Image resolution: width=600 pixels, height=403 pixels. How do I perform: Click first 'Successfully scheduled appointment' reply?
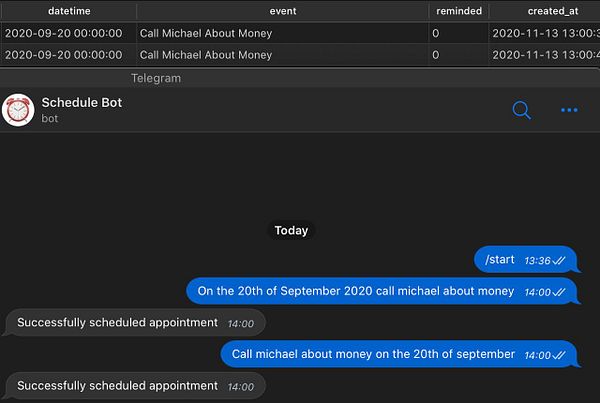(x=134, y=323)
